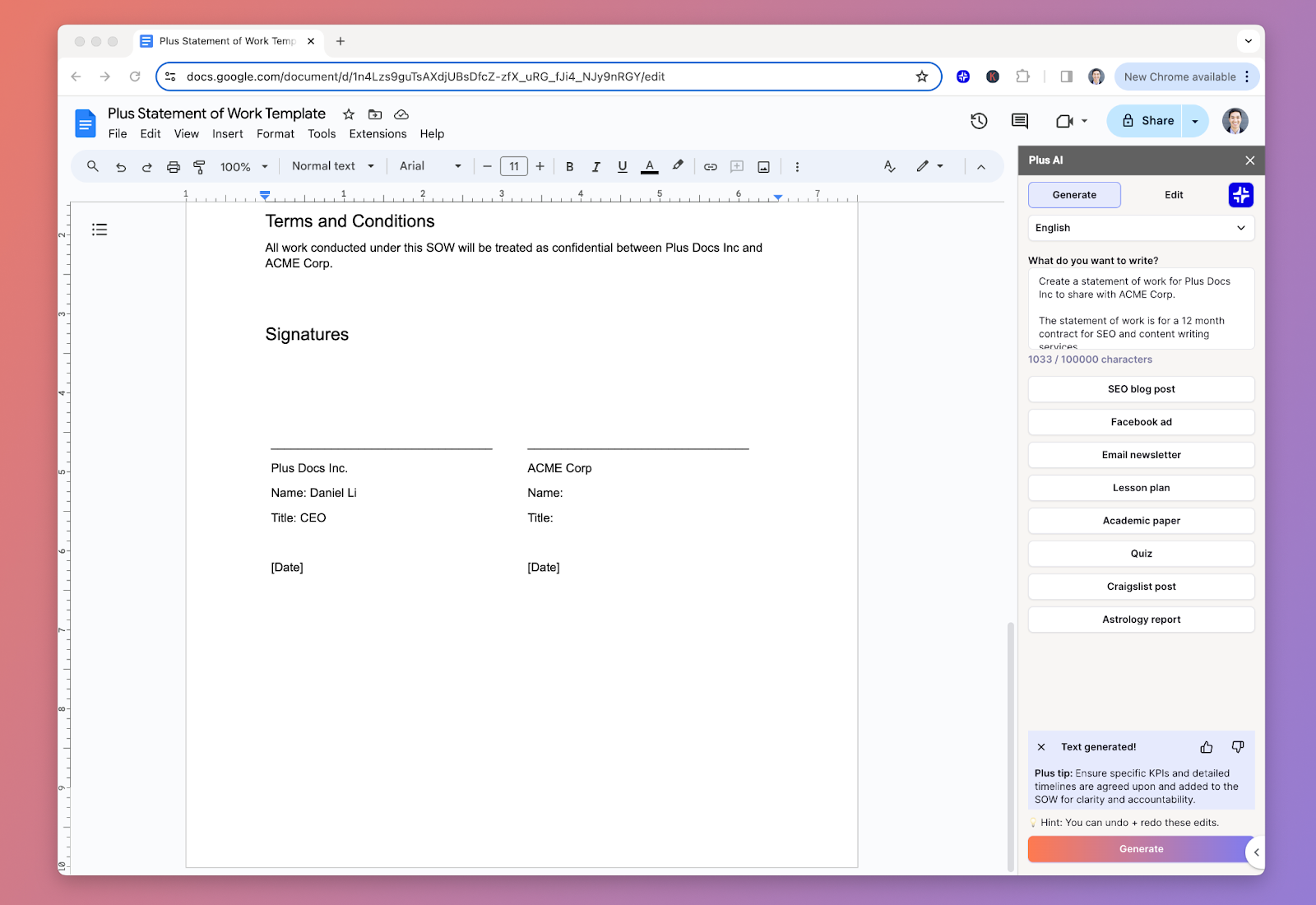Open the editing mode pencil dropdown
Image resolution: width=1316 pixels, height=905 pixels.
(x=930, y=166)
